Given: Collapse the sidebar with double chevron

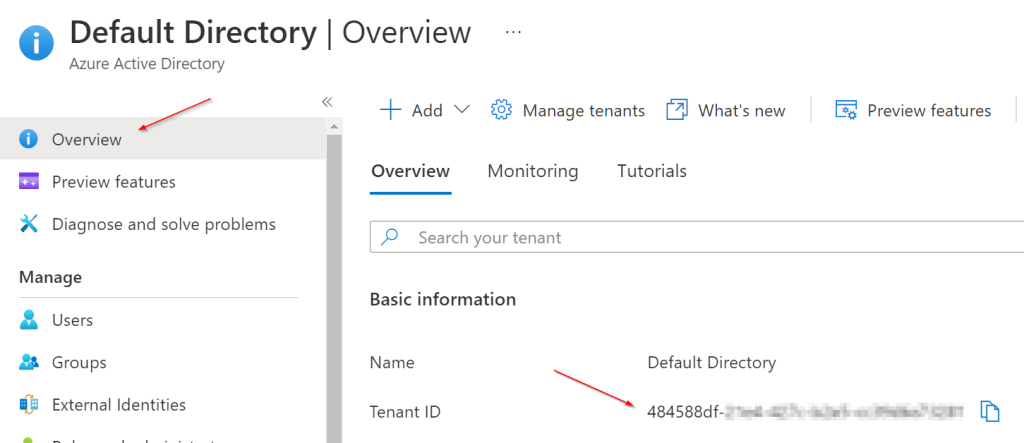Looking at the screenshot, I should pyautogui.click(x=326, y=102).
